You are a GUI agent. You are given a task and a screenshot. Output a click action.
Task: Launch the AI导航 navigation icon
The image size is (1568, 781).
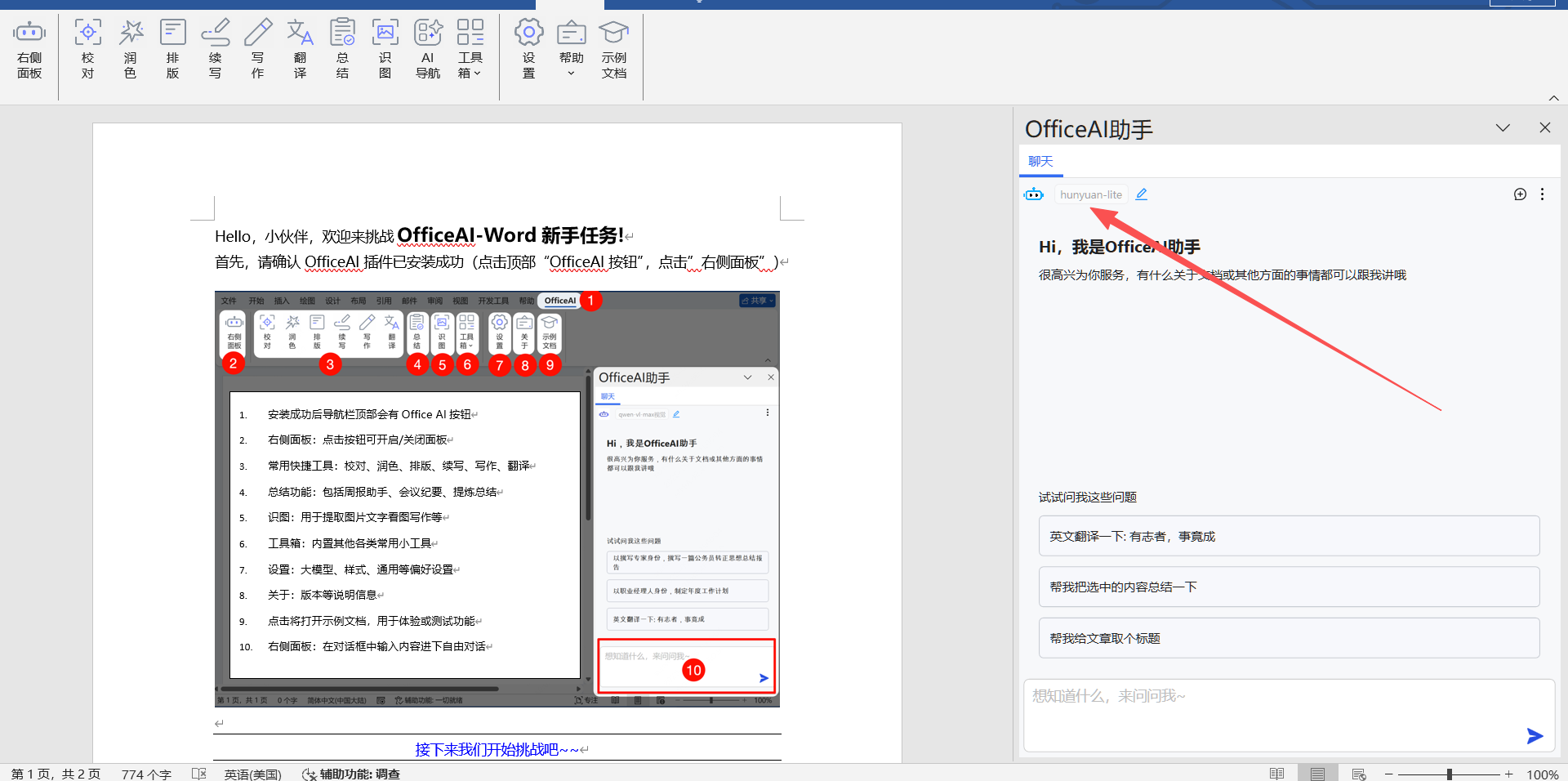(x=428, y=49)
